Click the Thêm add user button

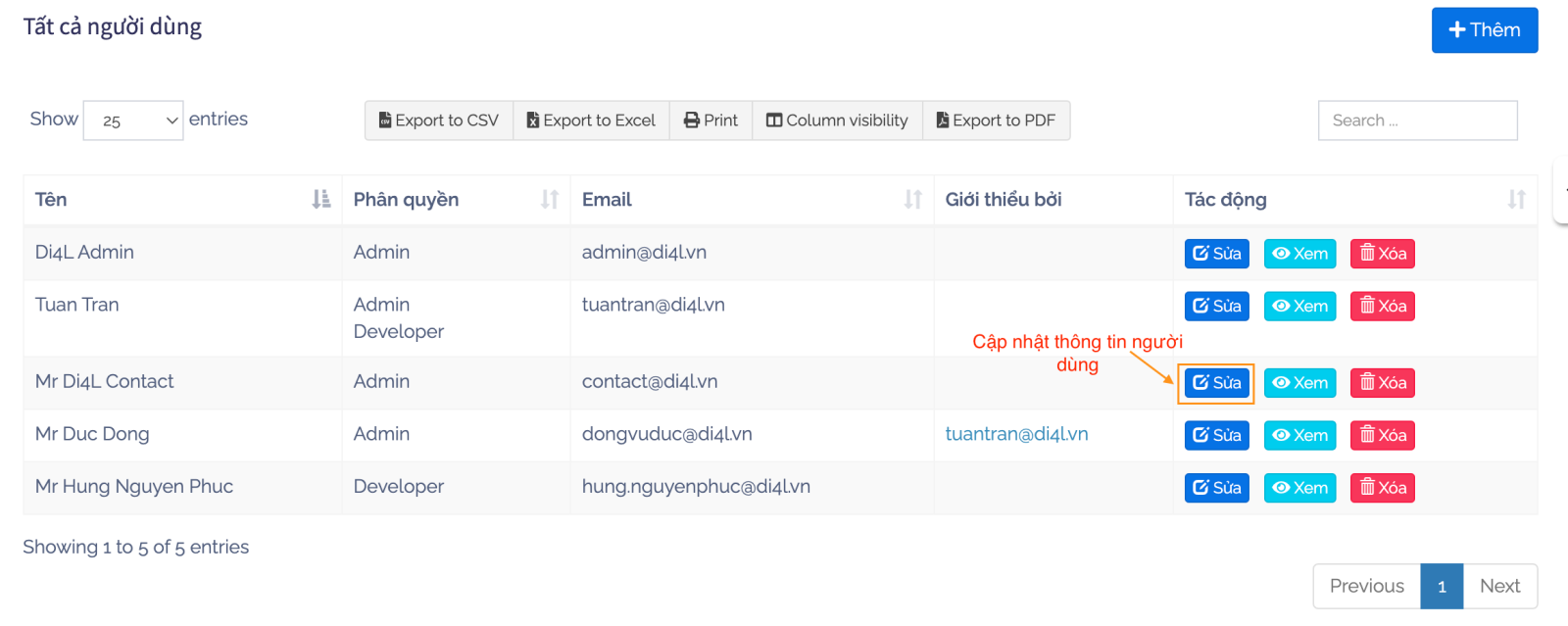coord(1484,30)
